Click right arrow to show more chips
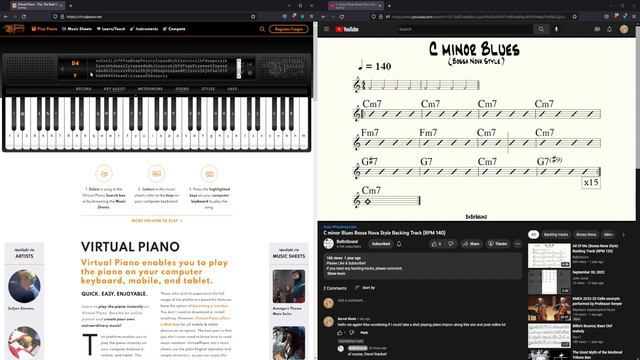 (x=623, y=235)
